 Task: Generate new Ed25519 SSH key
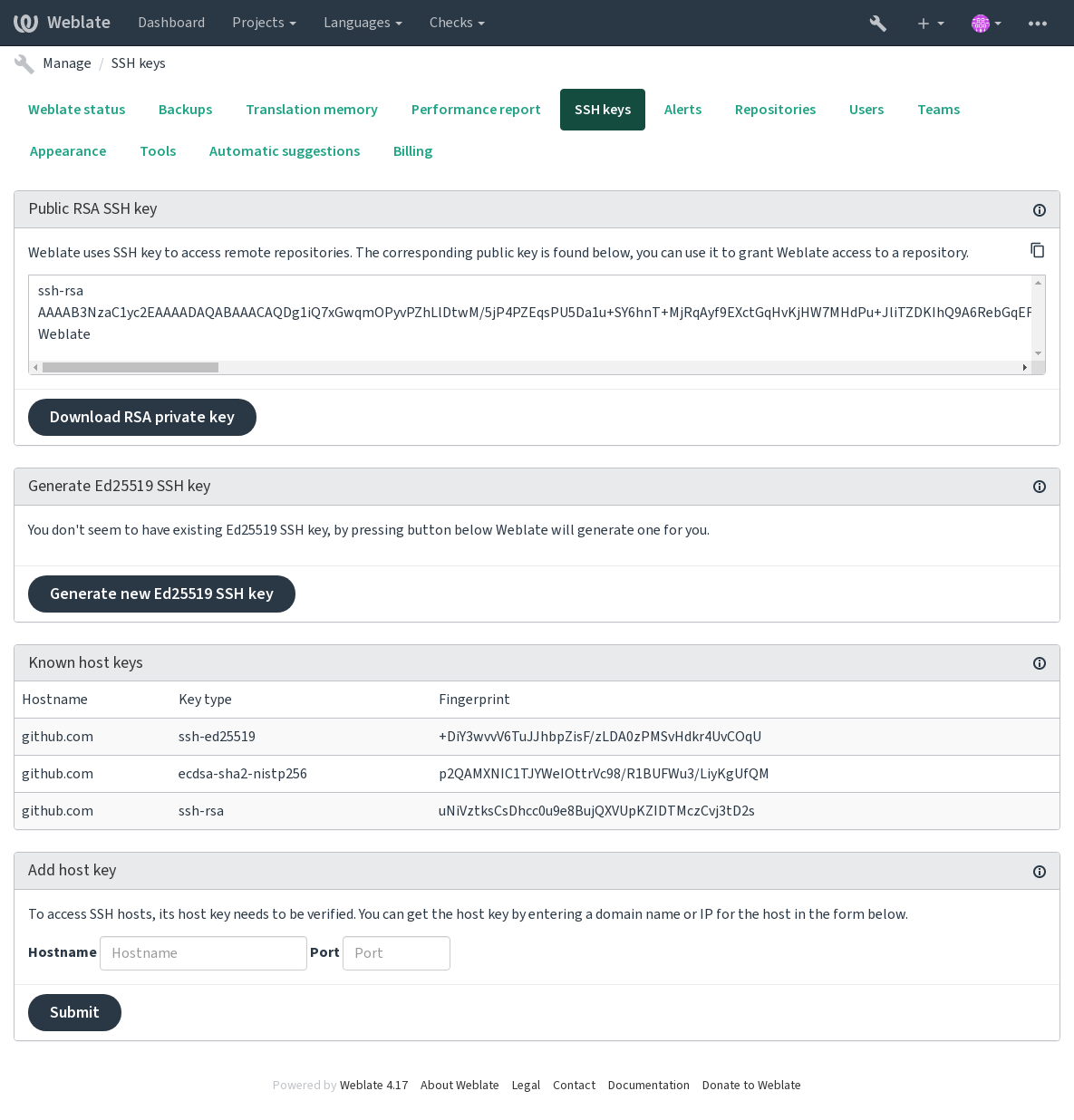[161, 594]
